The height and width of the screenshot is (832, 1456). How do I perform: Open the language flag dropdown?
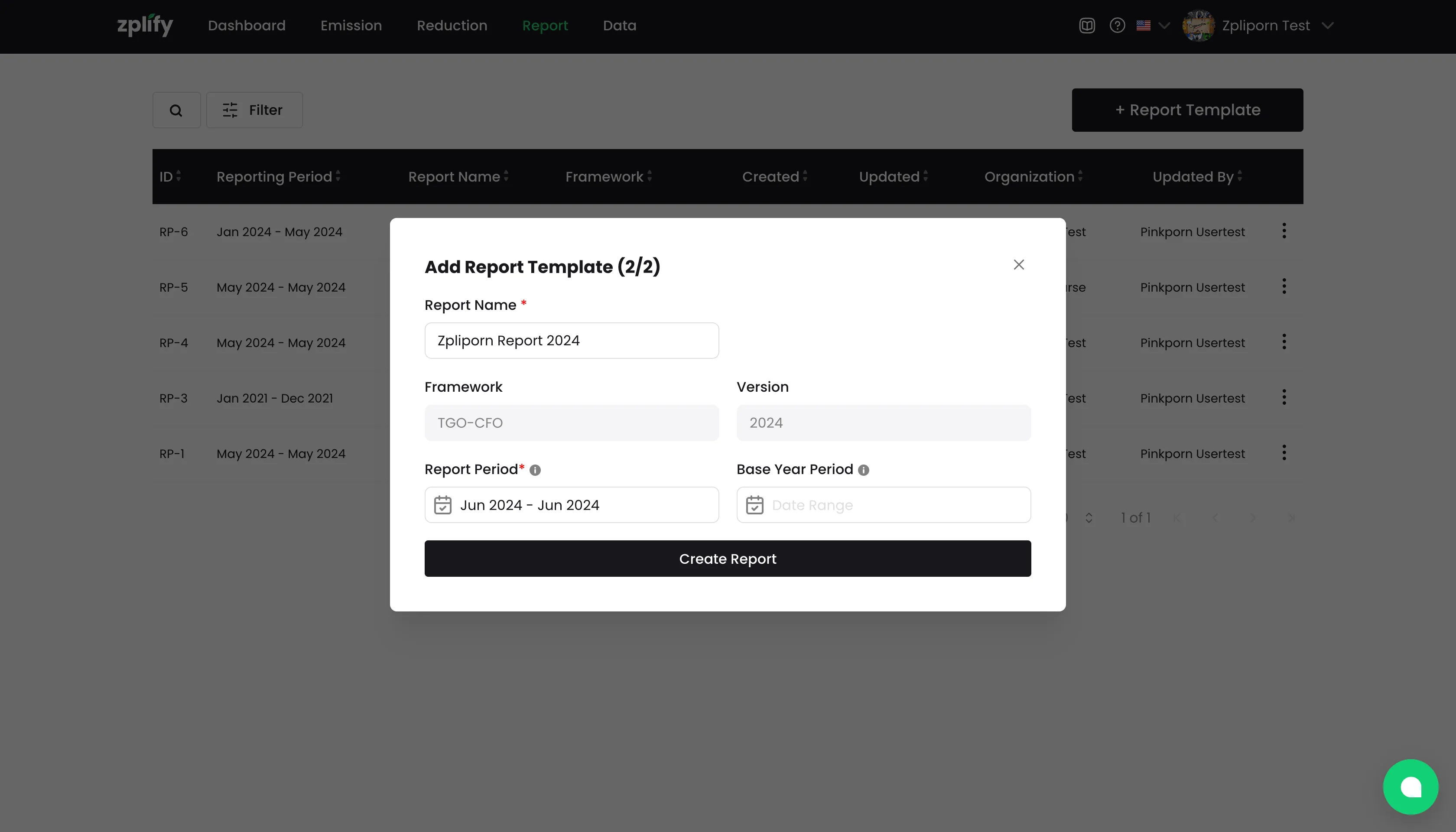1153,26
